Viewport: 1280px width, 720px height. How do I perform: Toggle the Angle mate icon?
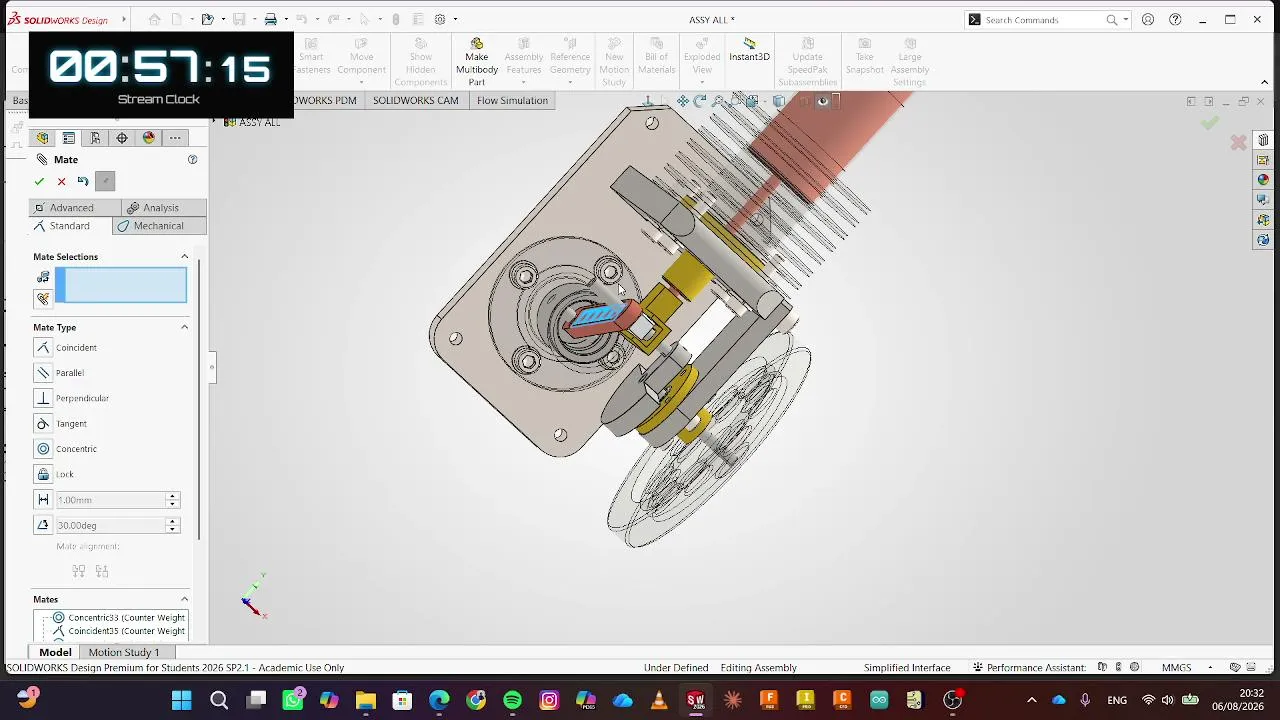43,525
